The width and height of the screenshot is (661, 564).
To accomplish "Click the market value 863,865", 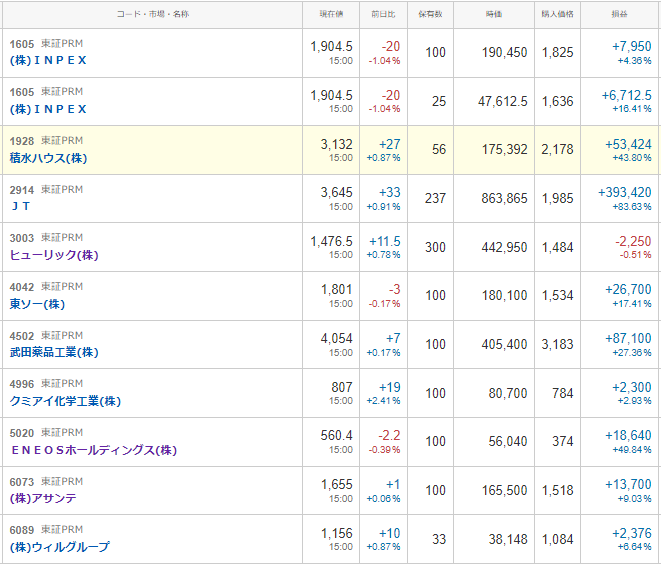I will [505, 199].
